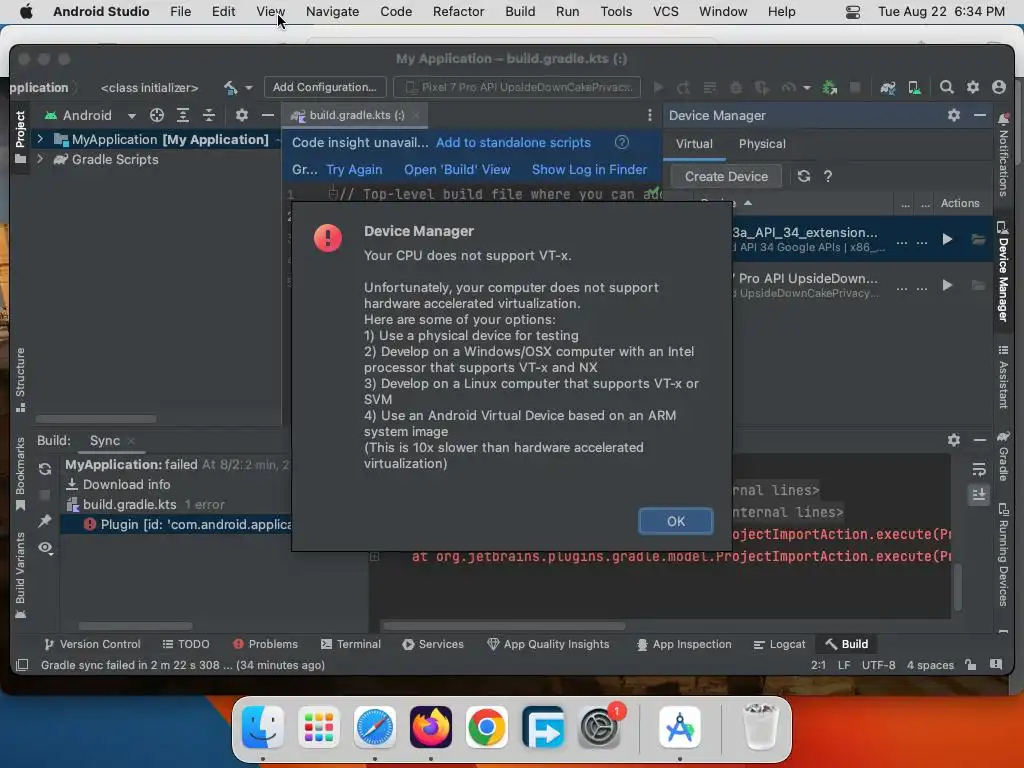Hide the Device Manager panel
Viewport: 1024px width, 768px height.
(x=980, y=115)
